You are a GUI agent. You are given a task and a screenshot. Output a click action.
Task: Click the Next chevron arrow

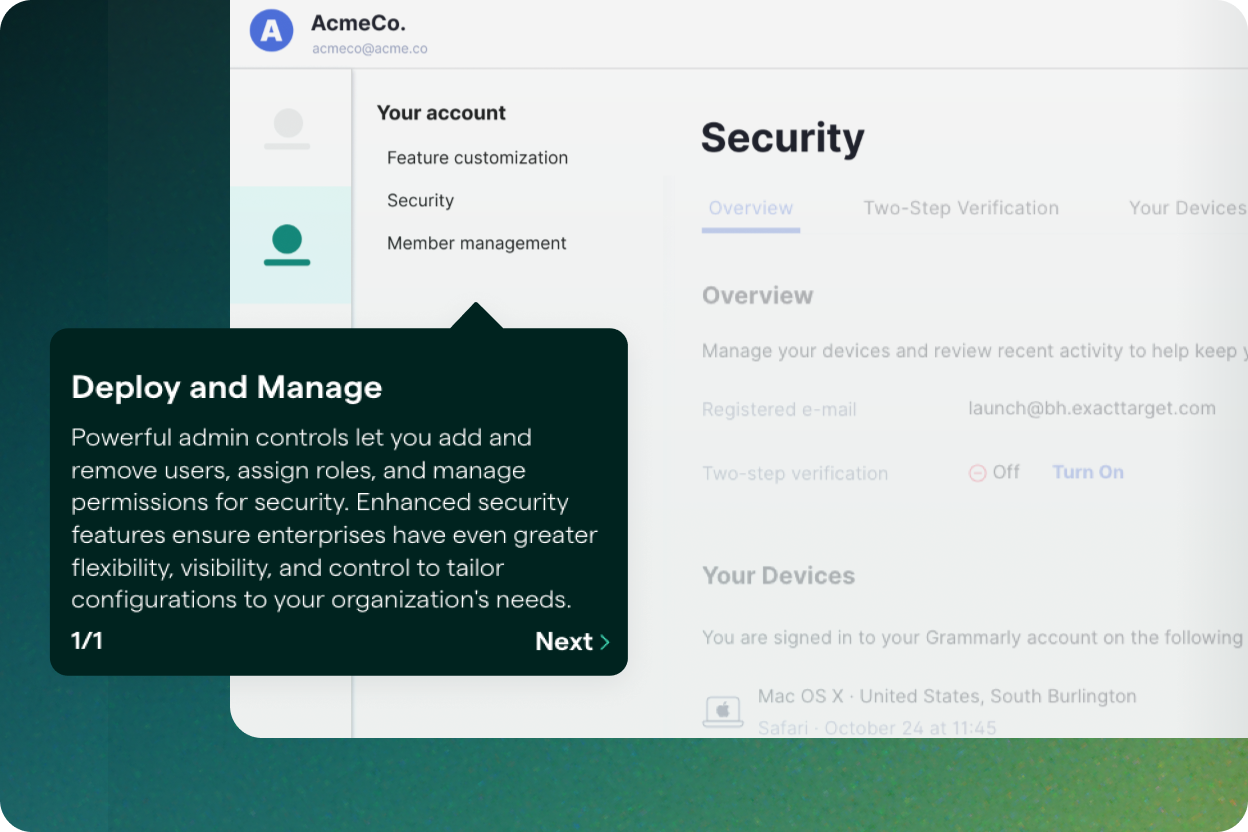[604, 642]
